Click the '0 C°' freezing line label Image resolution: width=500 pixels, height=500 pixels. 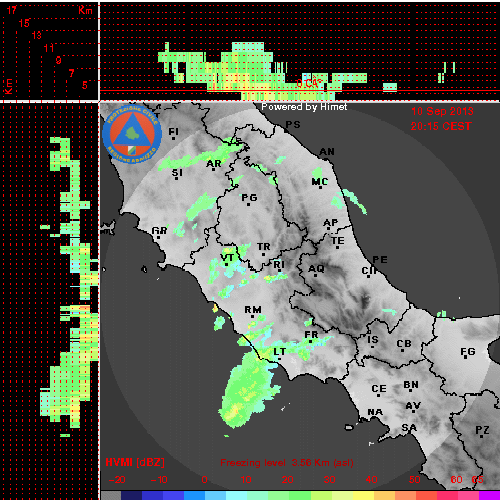click(x=310, y=82)
